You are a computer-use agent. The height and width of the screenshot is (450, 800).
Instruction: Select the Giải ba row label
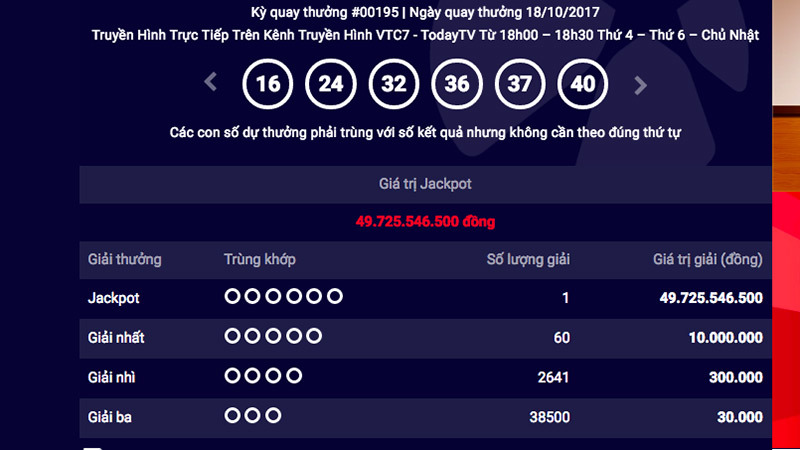(112, 416)
